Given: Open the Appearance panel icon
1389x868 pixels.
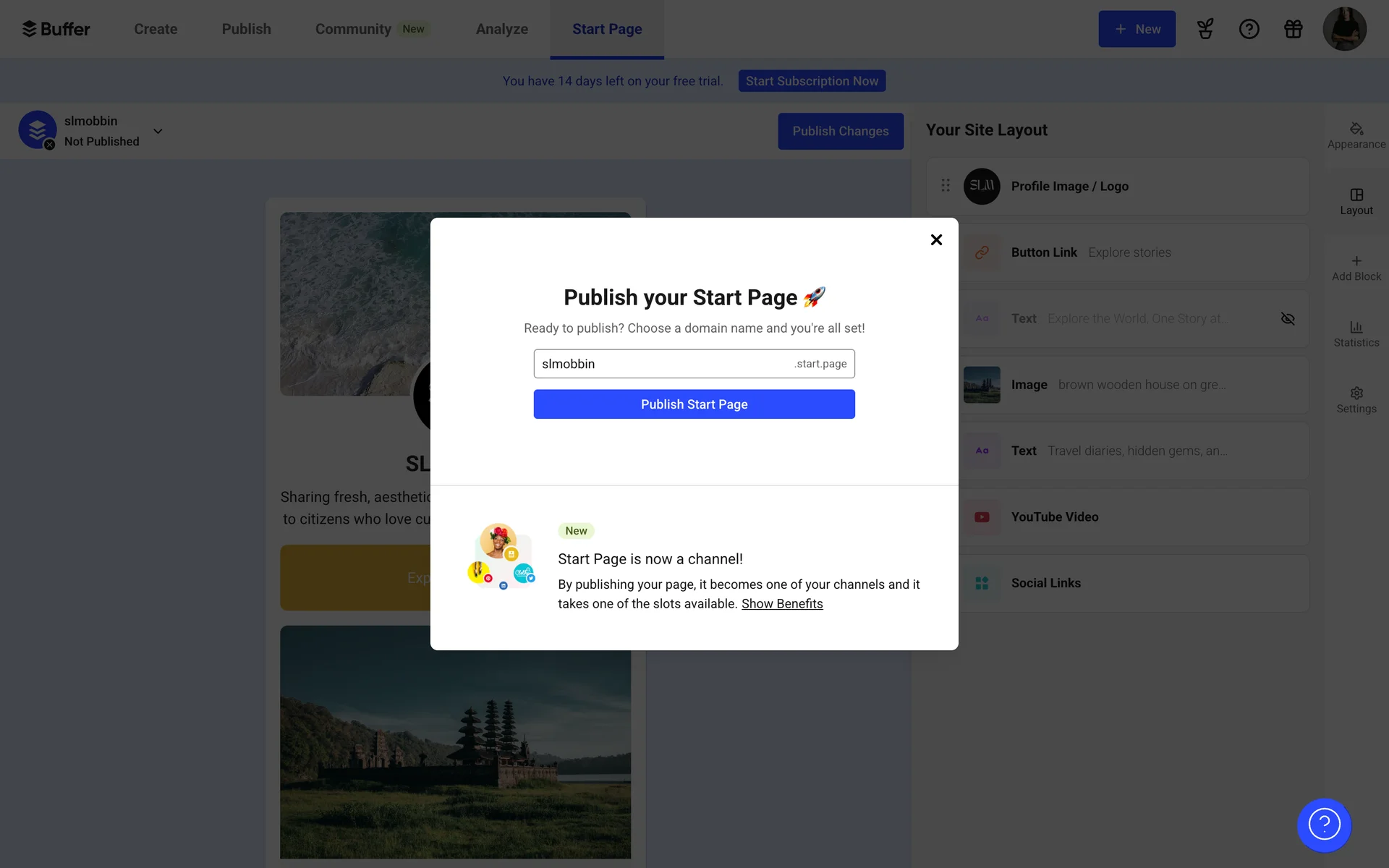Looking at the screenshot, I should [x=1356, y=135].
